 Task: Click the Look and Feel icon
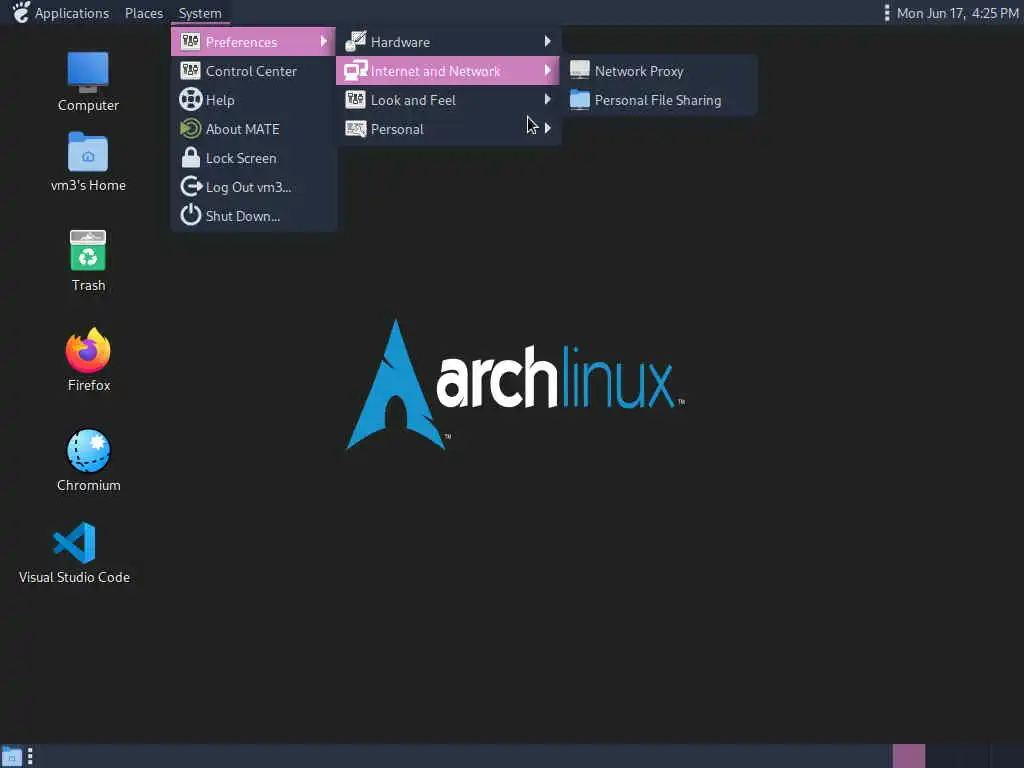click(x=355, y=99)
